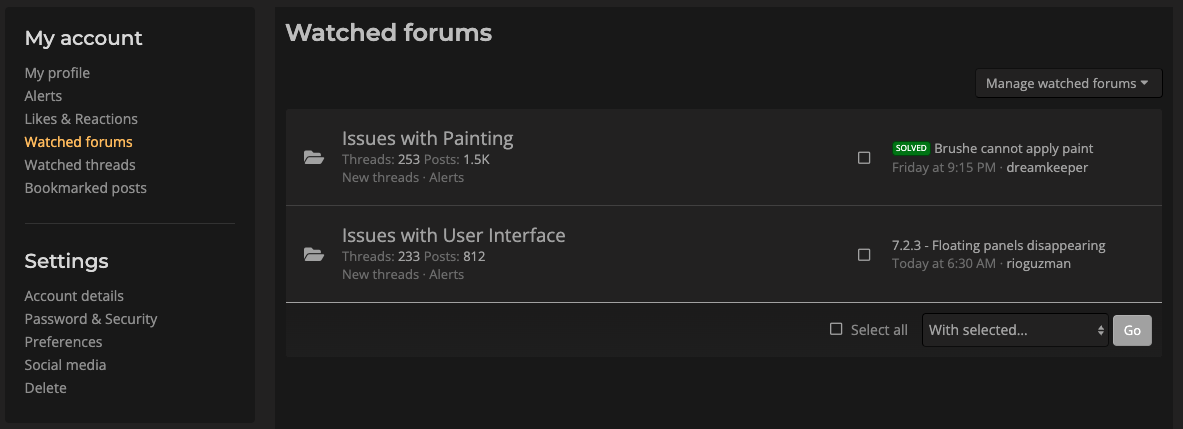This screenshot has height=429, width=1183.
Task: Open Password & Security settings
Action: (91, 319)
